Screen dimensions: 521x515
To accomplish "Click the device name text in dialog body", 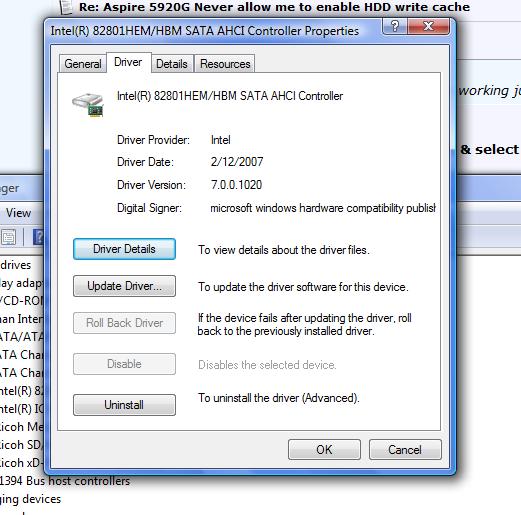I will click(230, 96).
